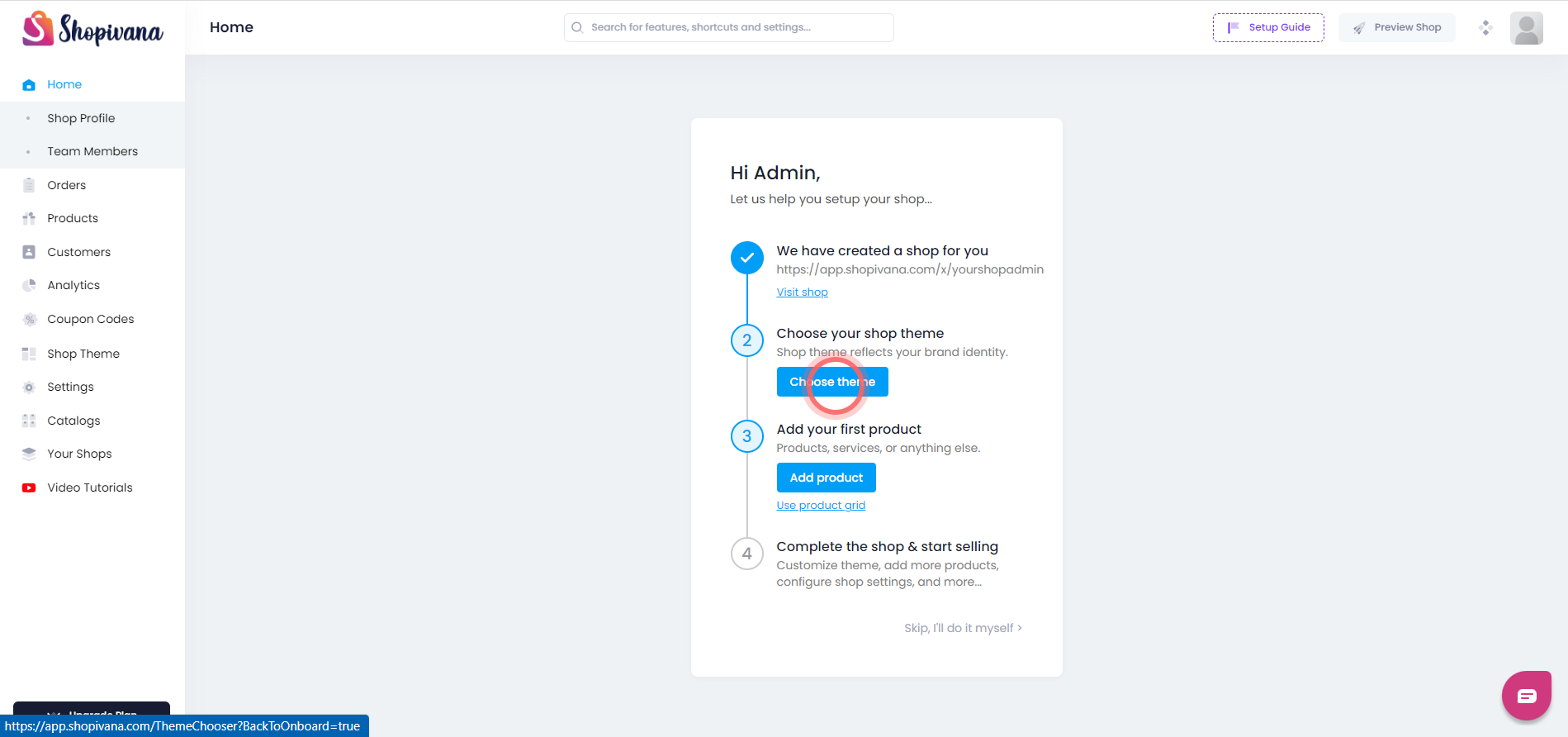Open Video Tutorials page
1568x737 pixels.
click(90, 487)
